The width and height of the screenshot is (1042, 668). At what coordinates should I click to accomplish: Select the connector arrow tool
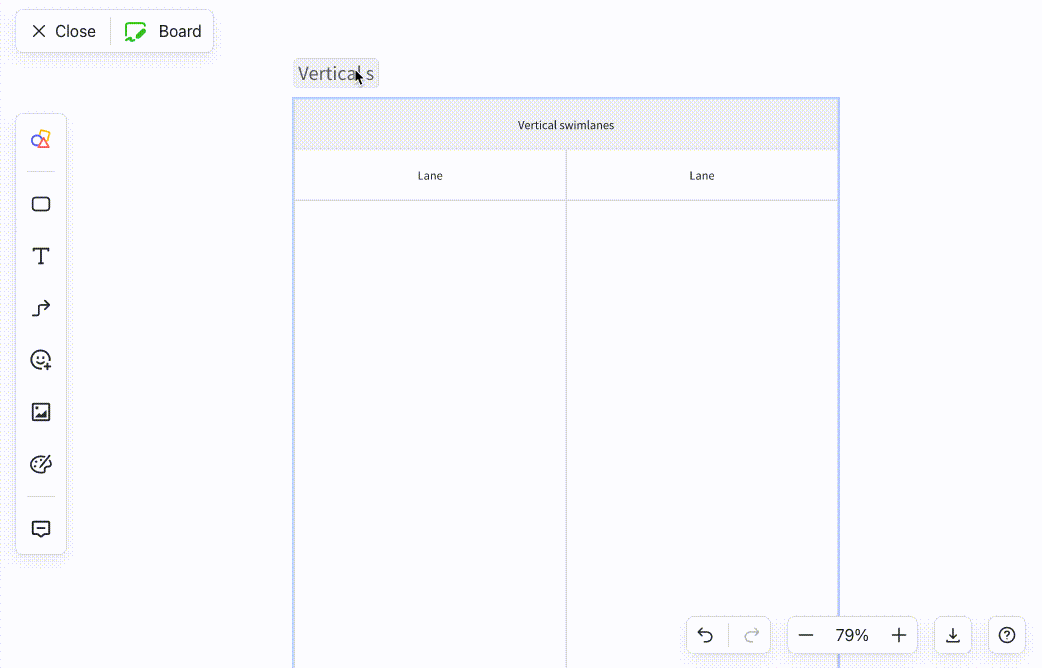[41, 309]
